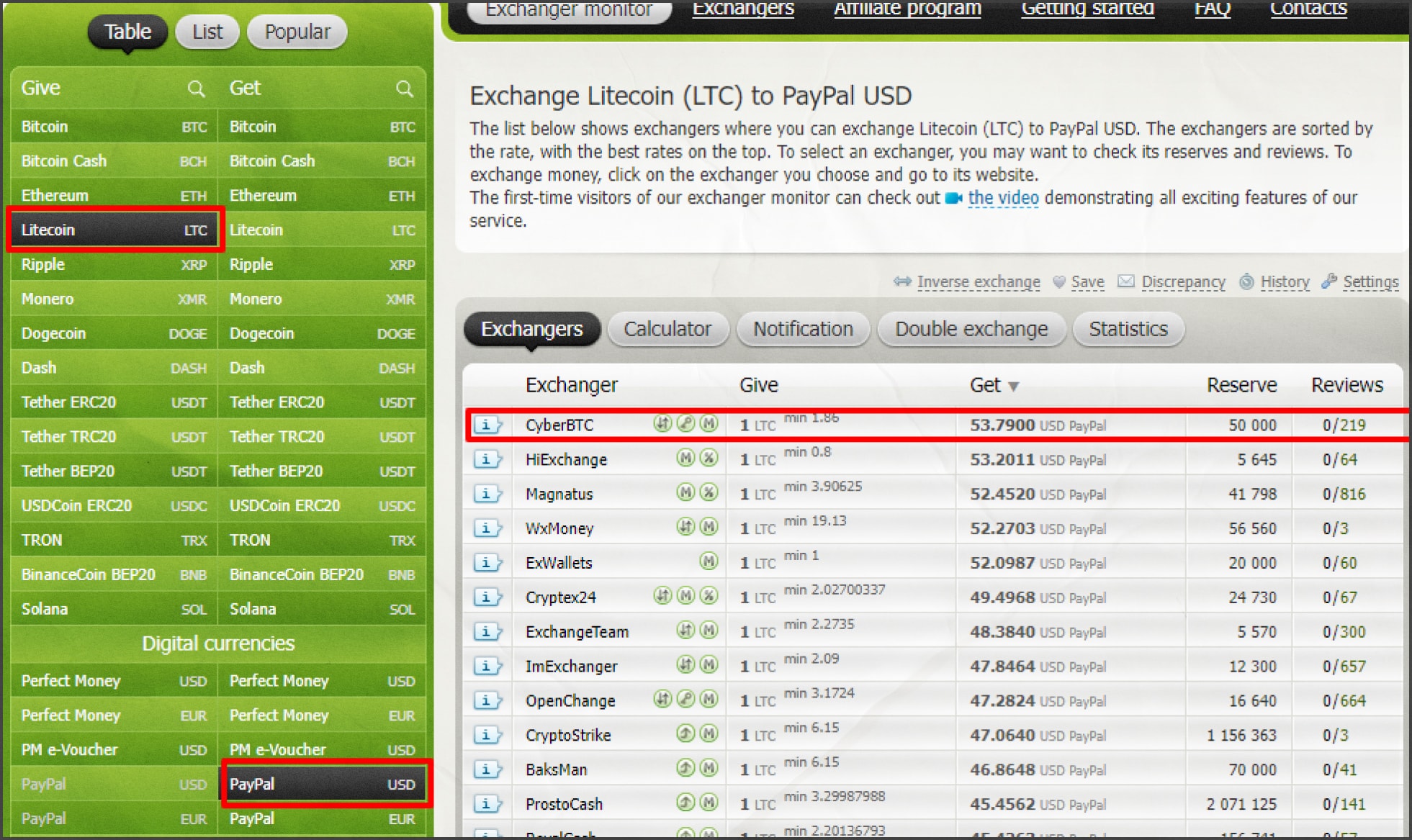Click the video camera icon before 'the video'

[953, 198]
